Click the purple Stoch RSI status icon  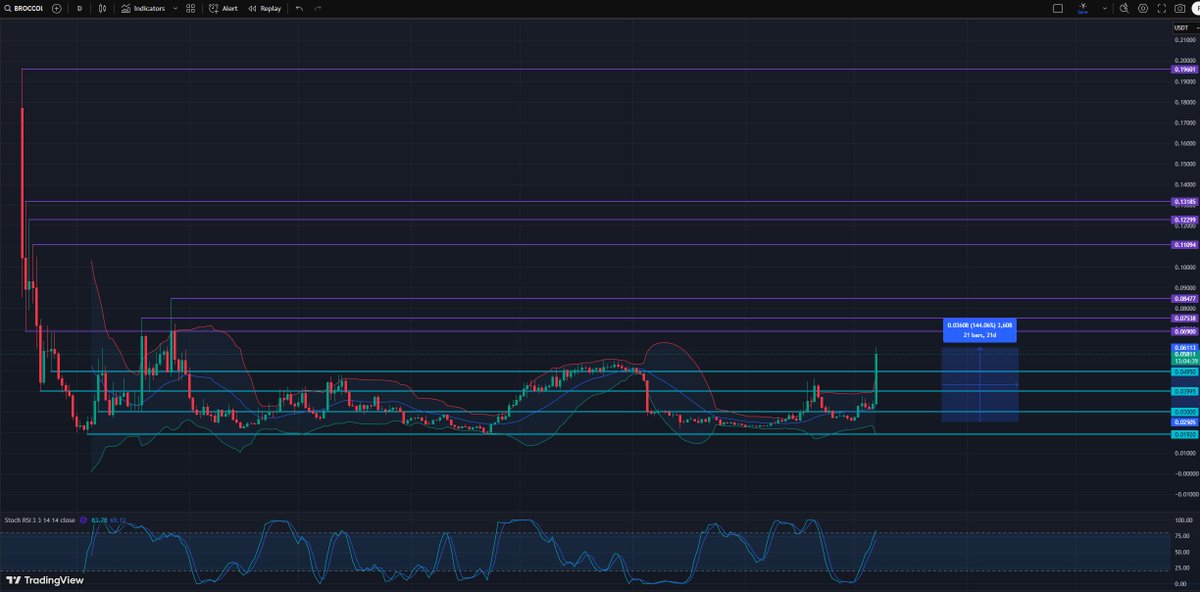click(84, 519)
